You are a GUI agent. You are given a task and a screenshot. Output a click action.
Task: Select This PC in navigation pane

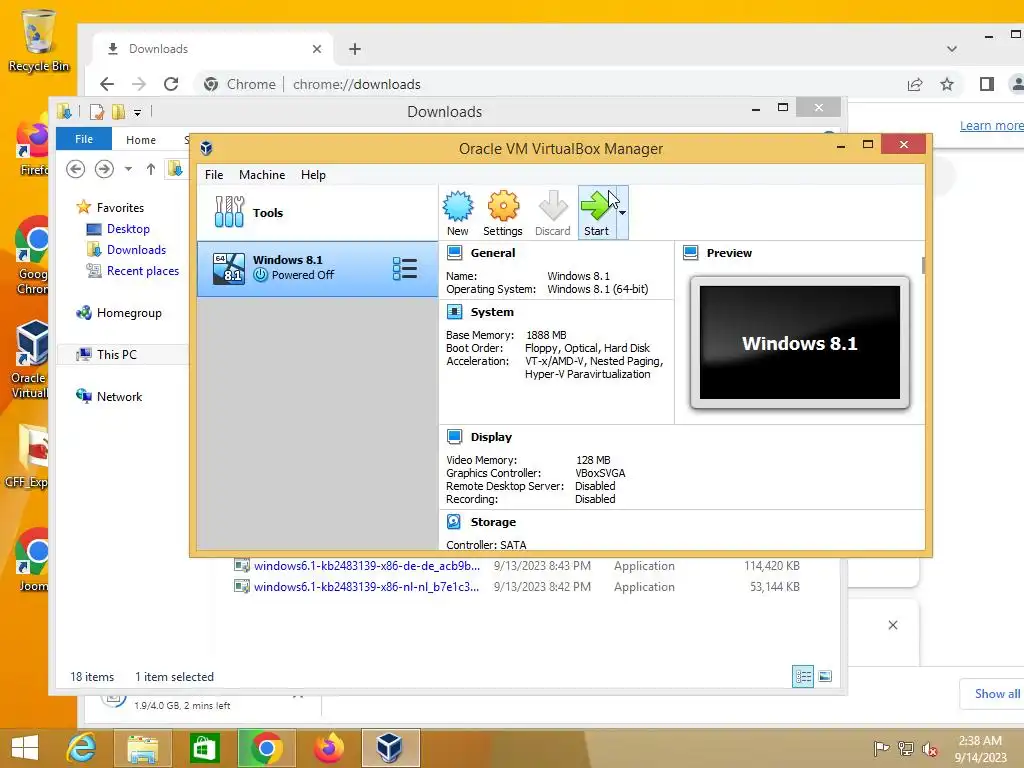[117, 355]
